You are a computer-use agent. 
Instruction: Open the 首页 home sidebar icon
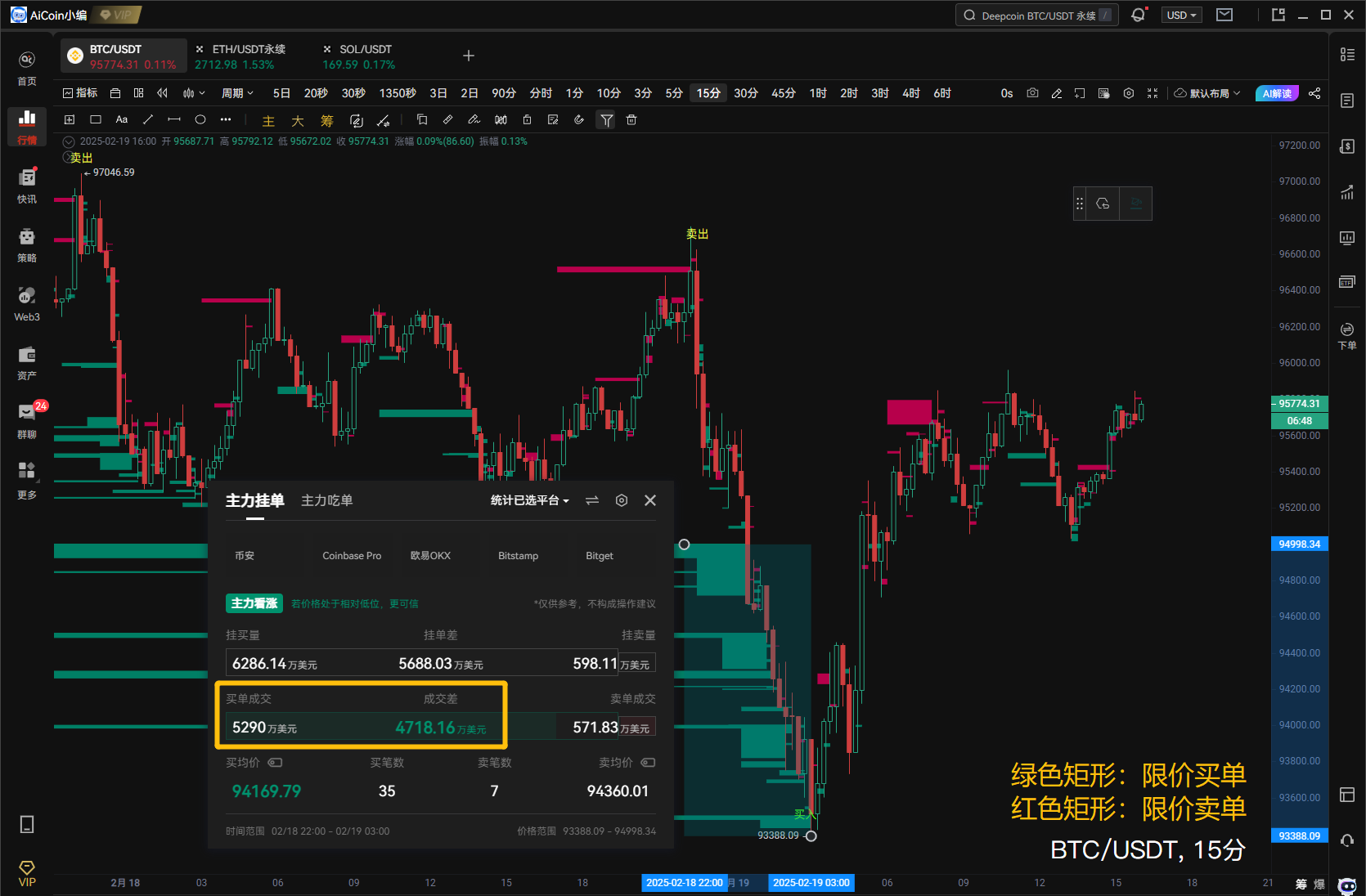[x=27, y=69]
